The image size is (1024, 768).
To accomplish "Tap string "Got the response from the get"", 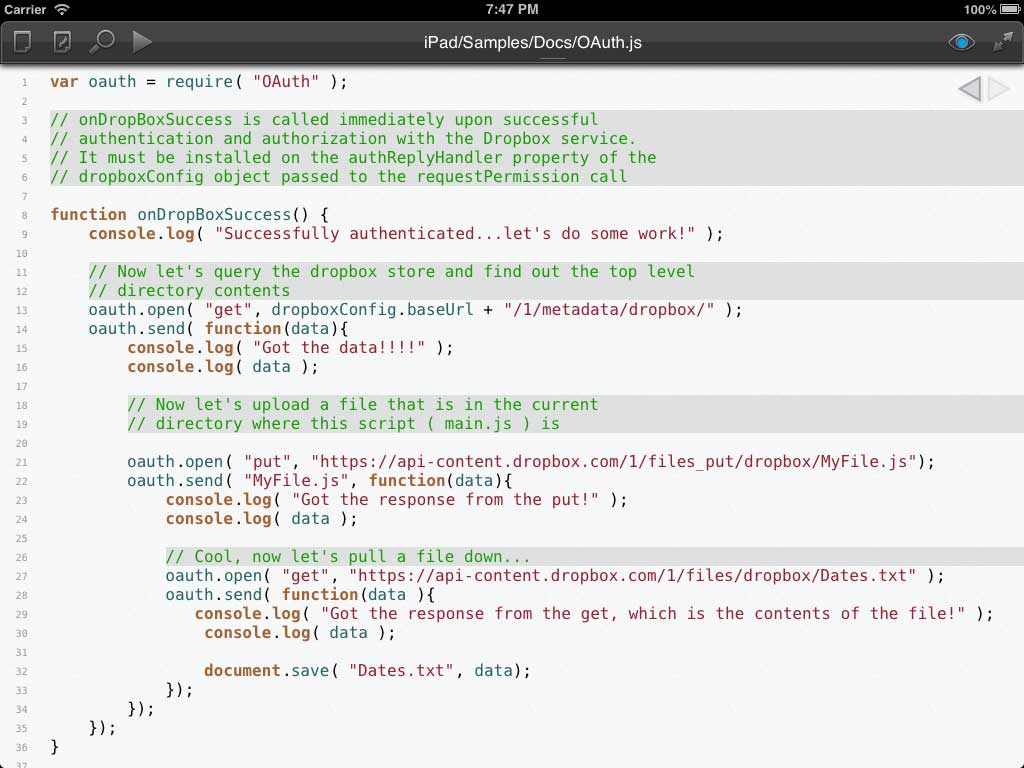I will [643, 614].
